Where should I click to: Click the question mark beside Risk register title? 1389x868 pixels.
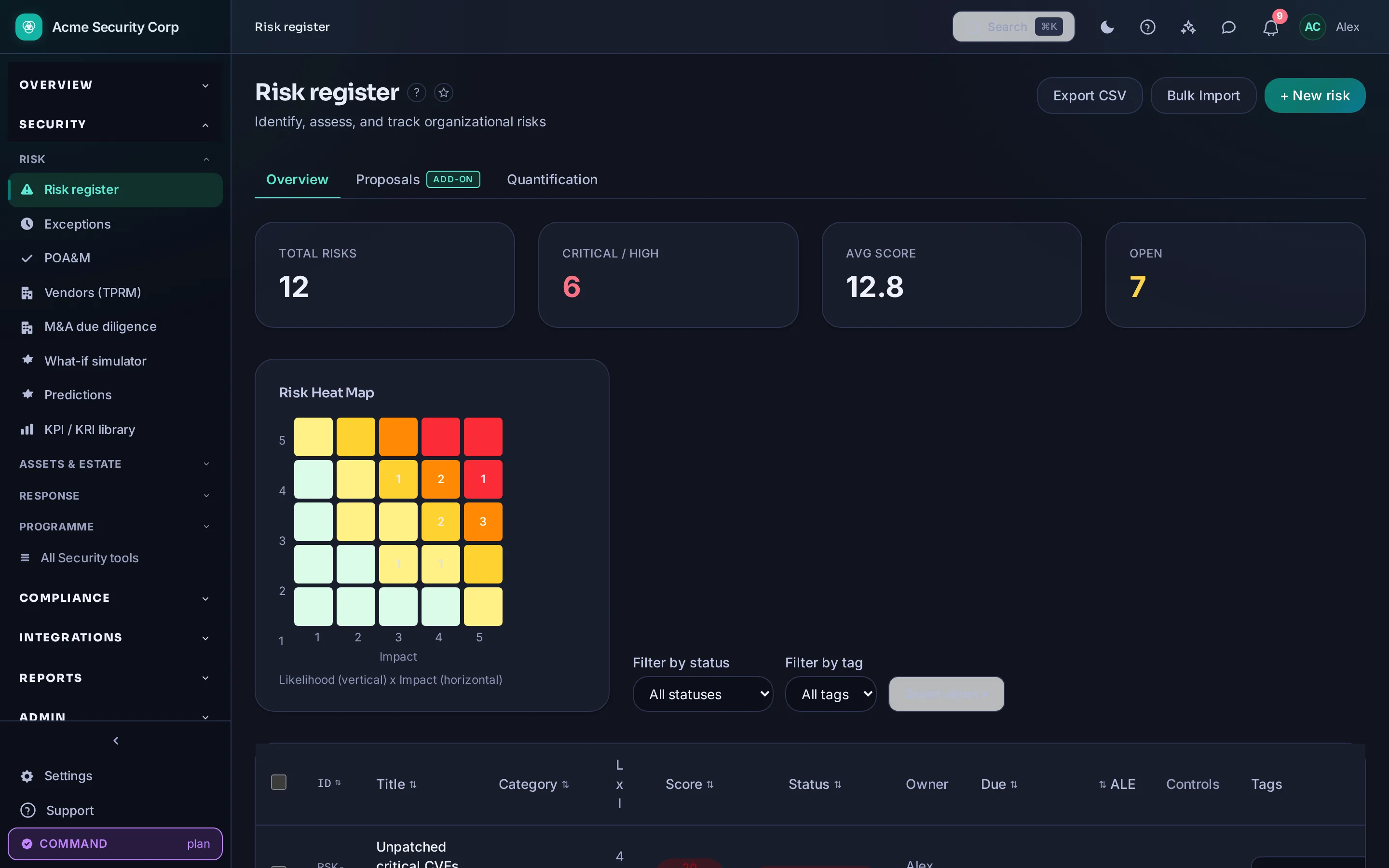(417, 93)
